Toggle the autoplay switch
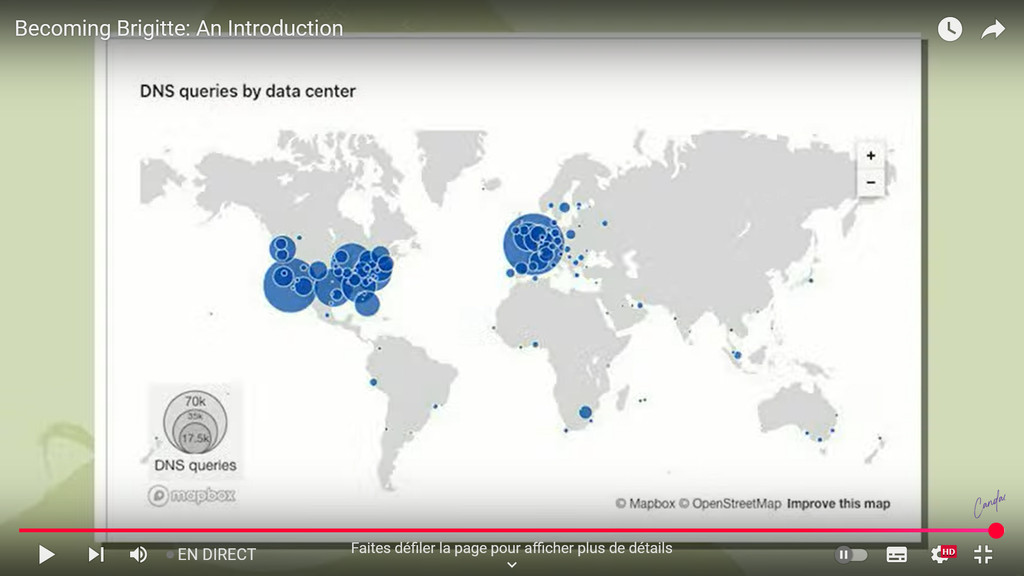 click(851, 554)
